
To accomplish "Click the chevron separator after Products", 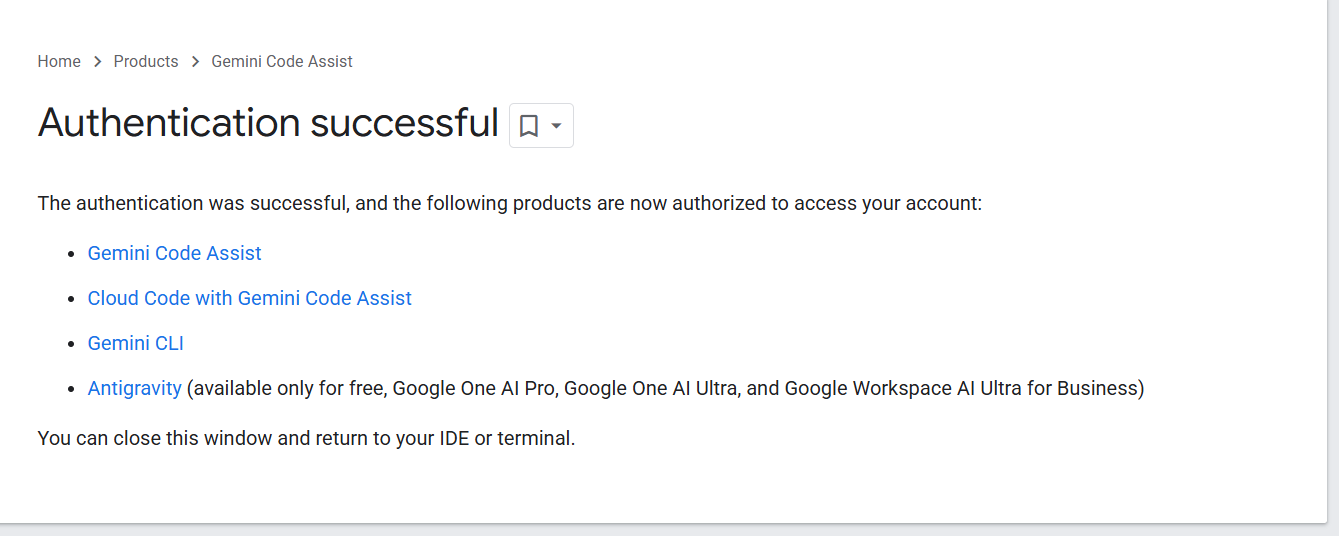I will (195, 62).
